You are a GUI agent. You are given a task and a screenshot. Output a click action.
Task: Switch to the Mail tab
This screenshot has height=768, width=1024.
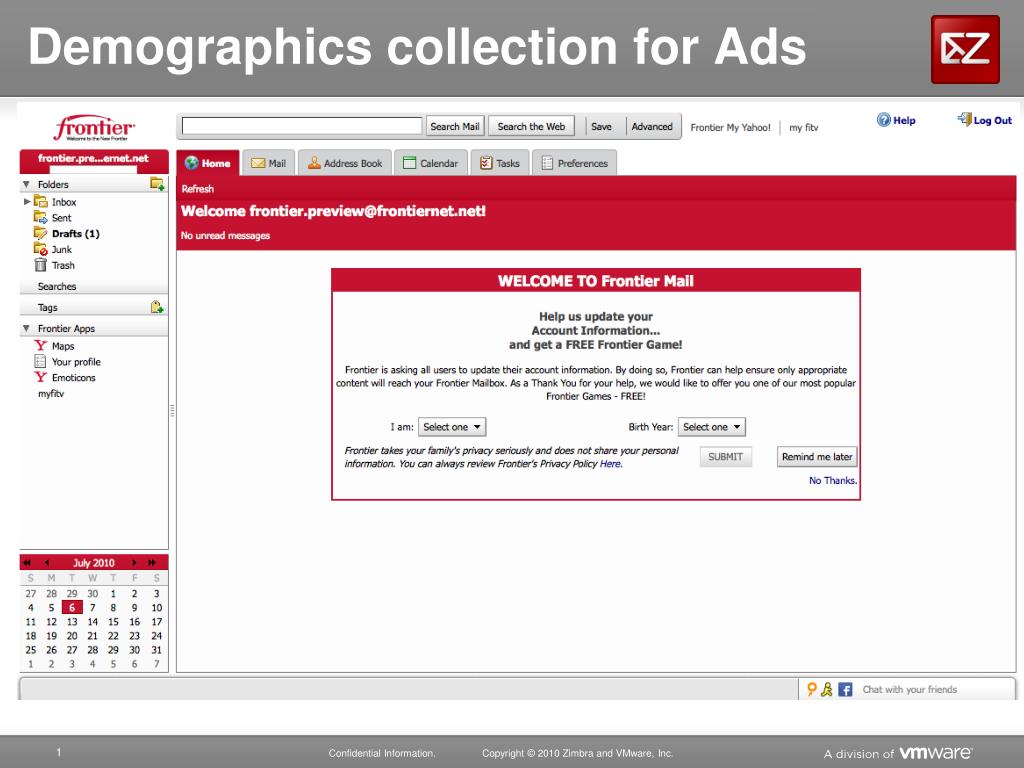269,163
